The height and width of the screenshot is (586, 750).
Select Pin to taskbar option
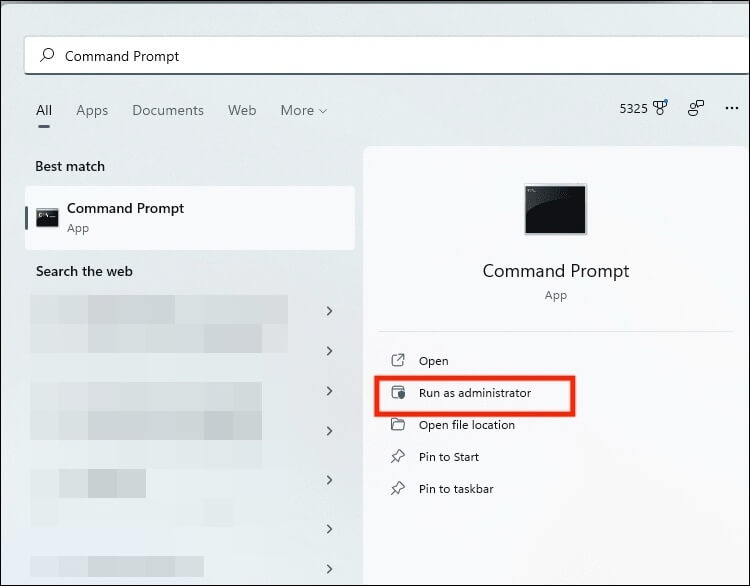tap(455, 489)
